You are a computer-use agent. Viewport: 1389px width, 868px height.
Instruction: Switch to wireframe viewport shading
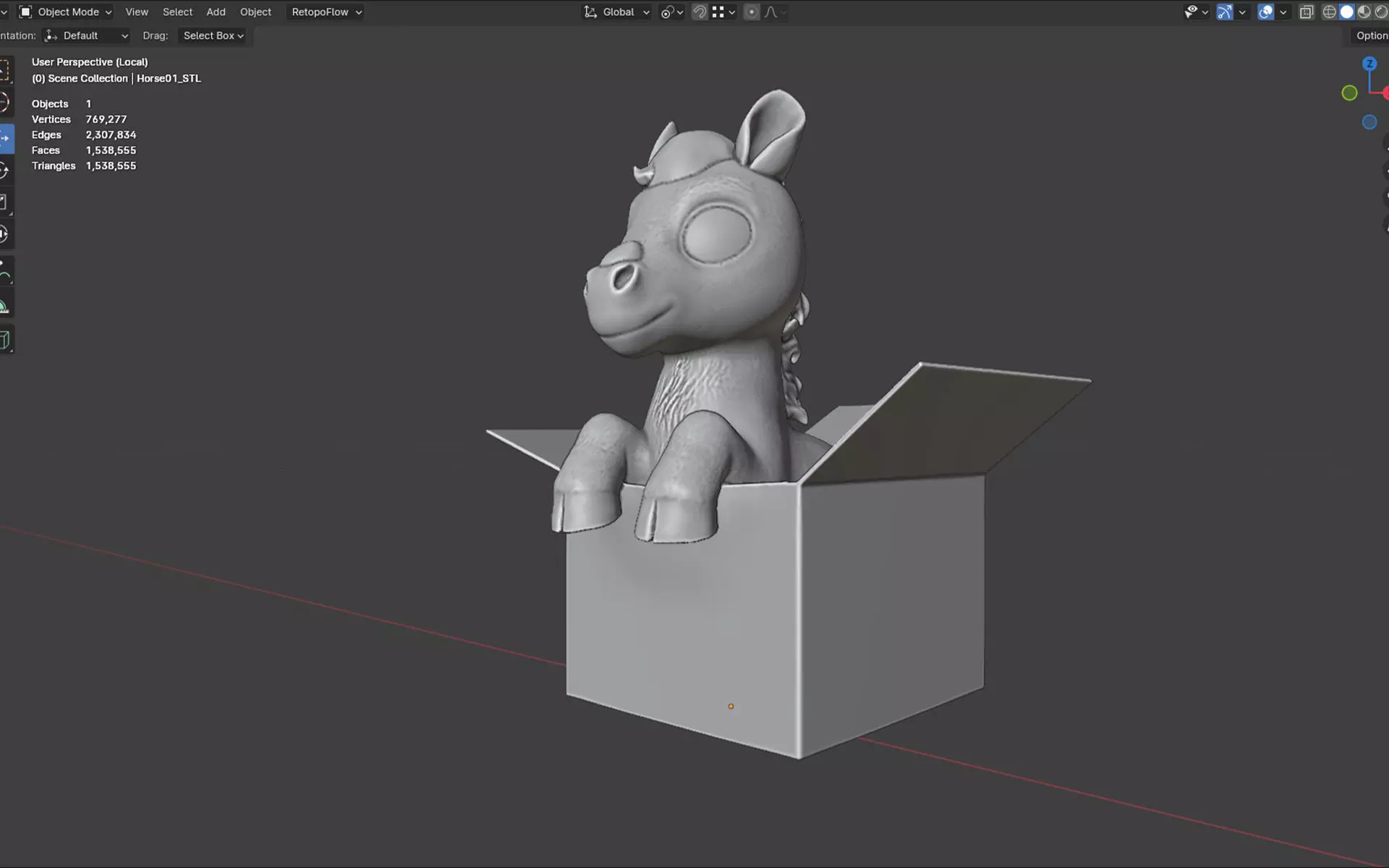(1329, 12)
